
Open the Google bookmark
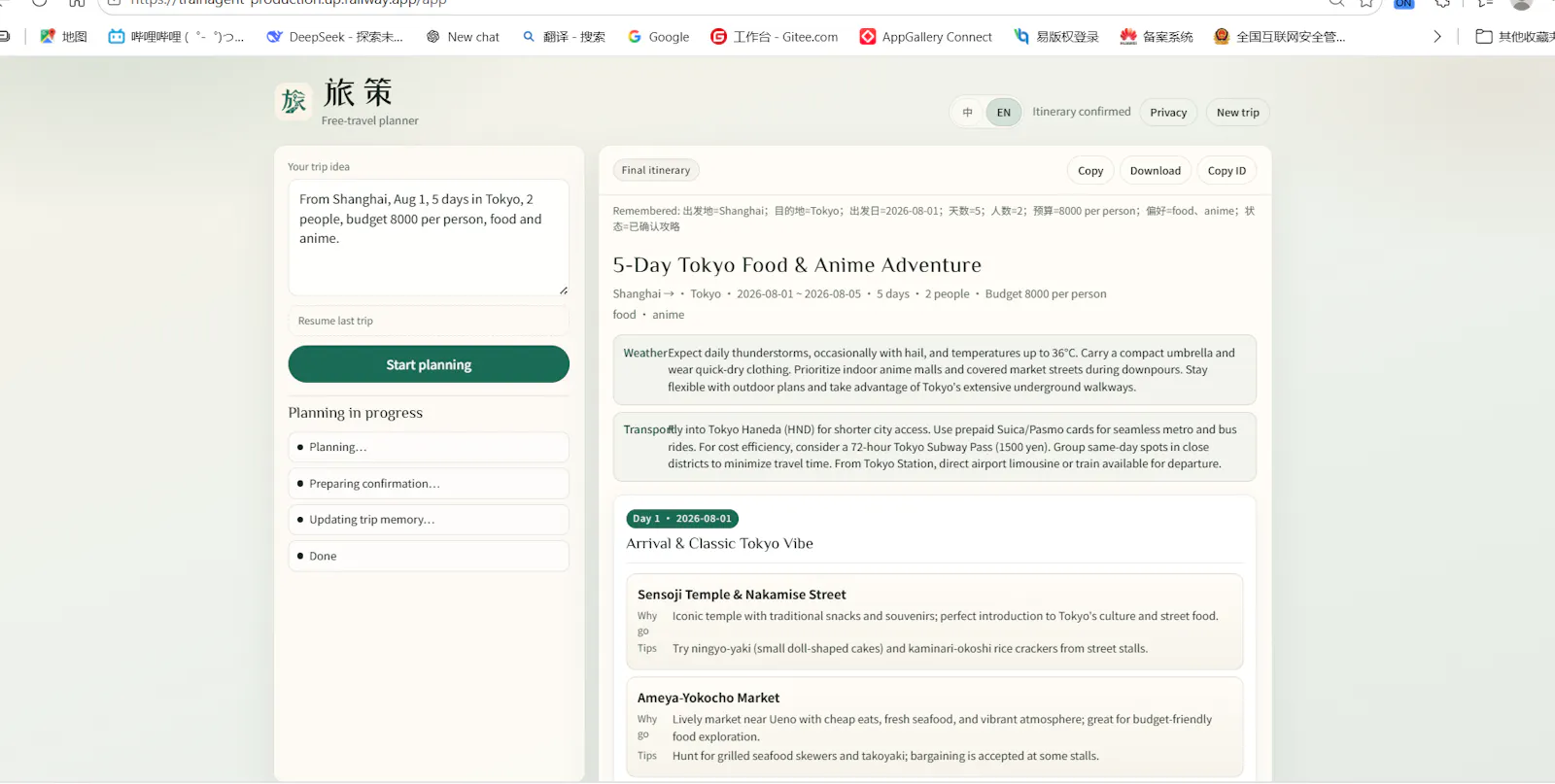click(658, 37)
